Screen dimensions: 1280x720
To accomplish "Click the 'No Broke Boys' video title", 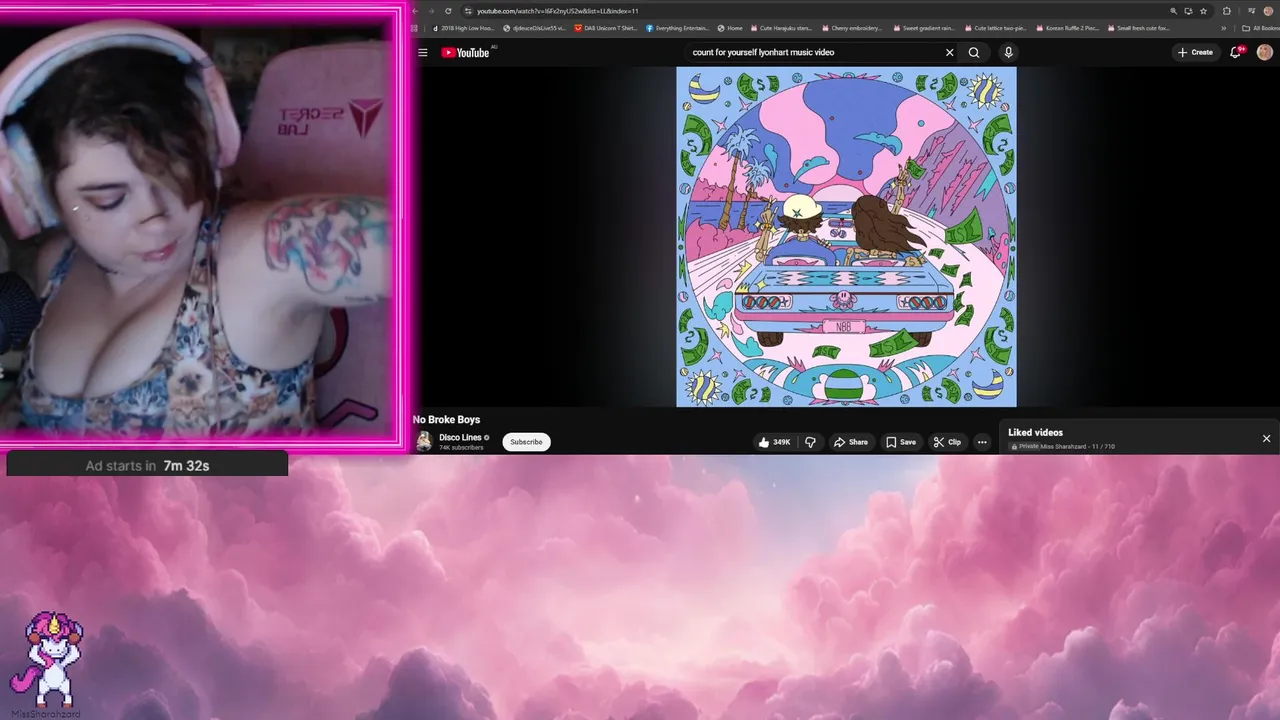I will click(446, 420).
